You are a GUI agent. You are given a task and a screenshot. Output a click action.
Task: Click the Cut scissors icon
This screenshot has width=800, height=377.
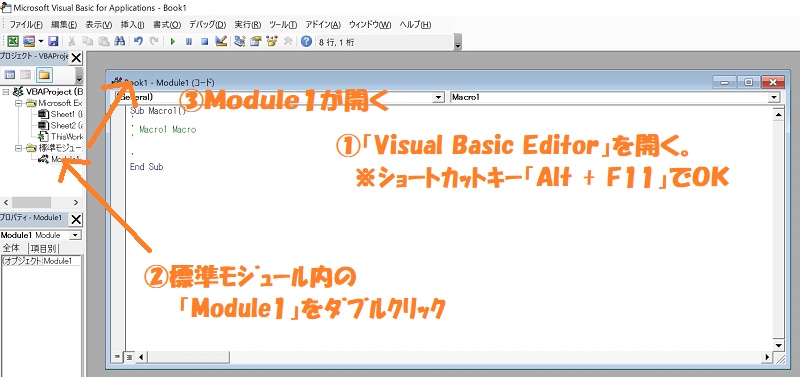click(x=72, y=41)
